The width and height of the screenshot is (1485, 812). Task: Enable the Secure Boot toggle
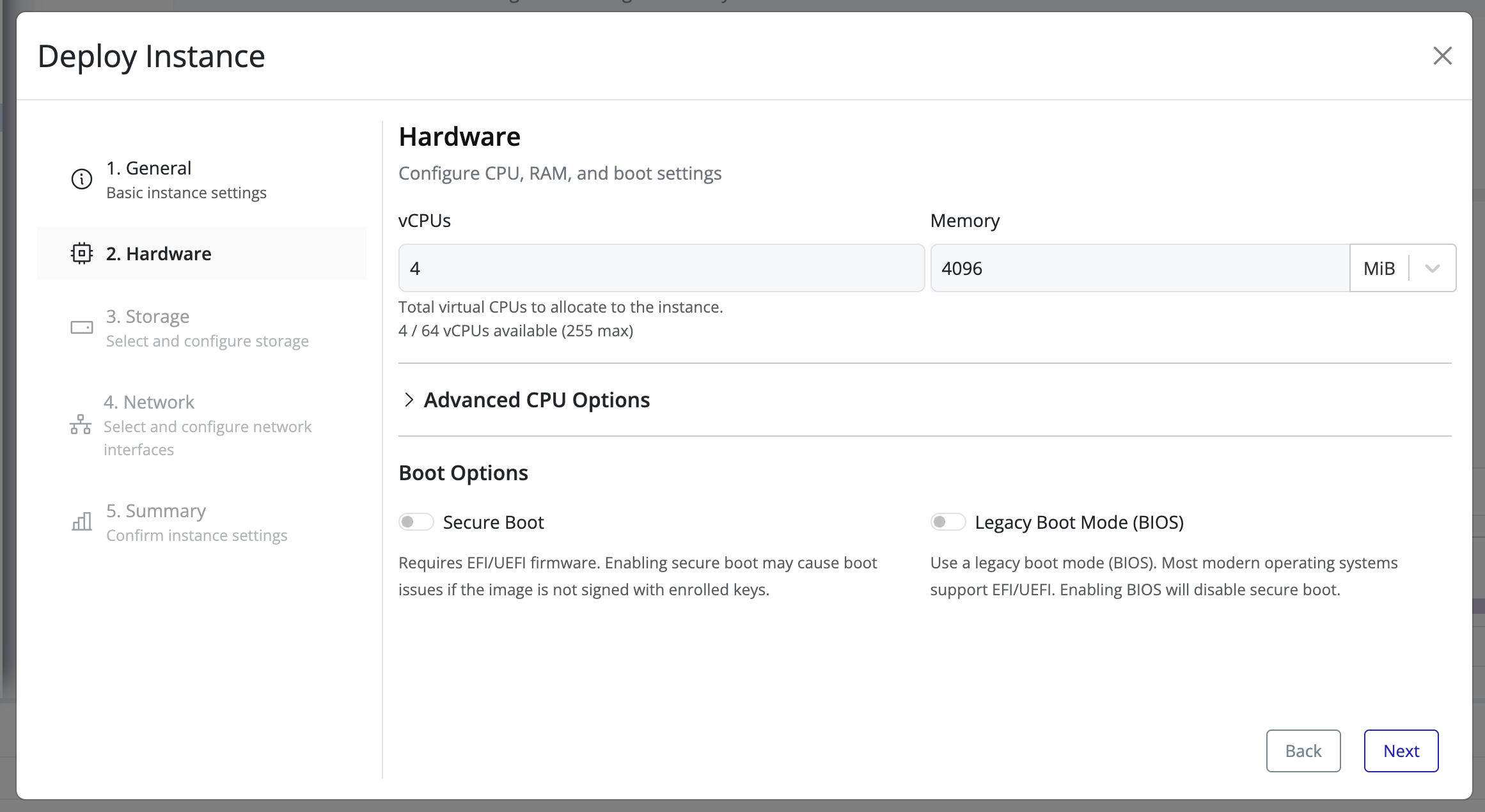coord(416,522)
